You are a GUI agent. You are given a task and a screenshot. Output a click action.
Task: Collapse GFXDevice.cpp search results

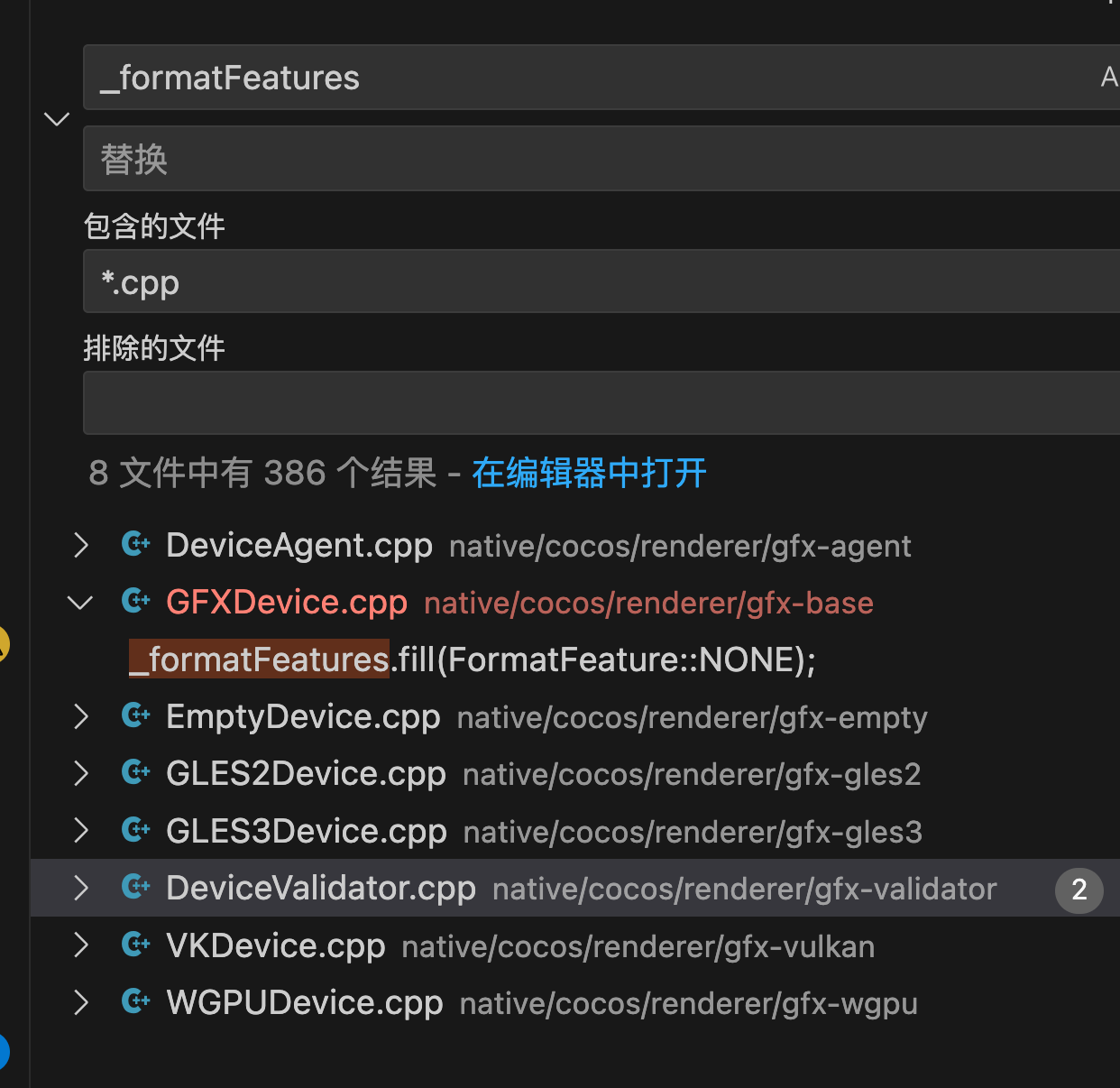[x=81, y=602]
